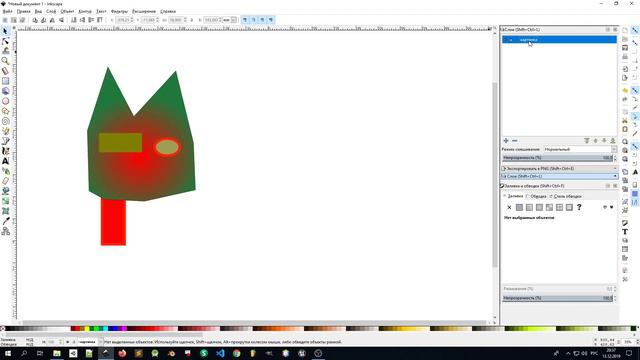Expand Export PNG image panel header
640x360 pixels.
(559, 168)
